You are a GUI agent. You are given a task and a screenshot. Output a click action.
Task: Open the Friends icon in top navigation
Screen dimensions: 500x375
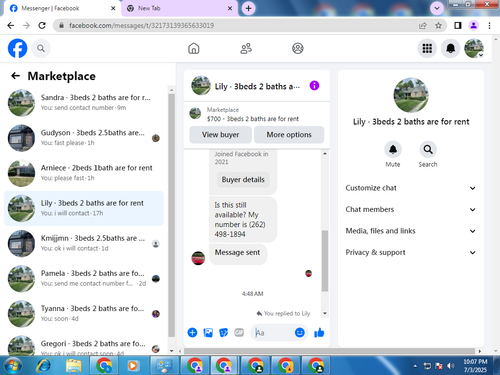tap(246, 49)
